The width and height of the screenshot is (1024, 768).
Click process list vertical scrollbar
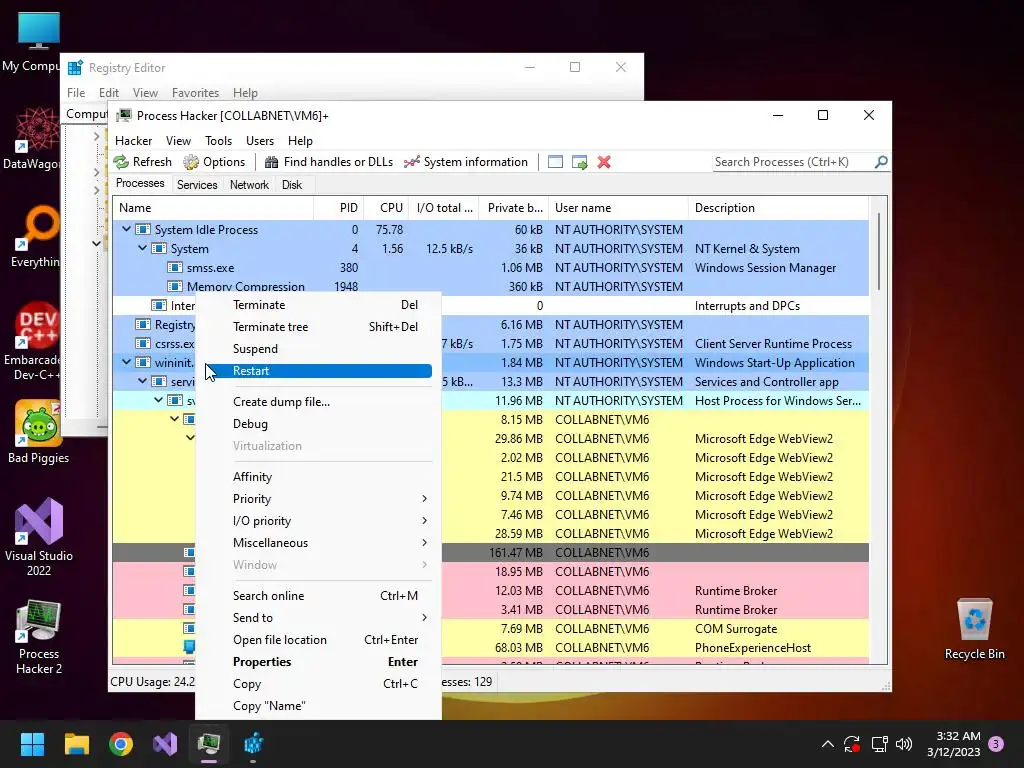coord(878,252)
